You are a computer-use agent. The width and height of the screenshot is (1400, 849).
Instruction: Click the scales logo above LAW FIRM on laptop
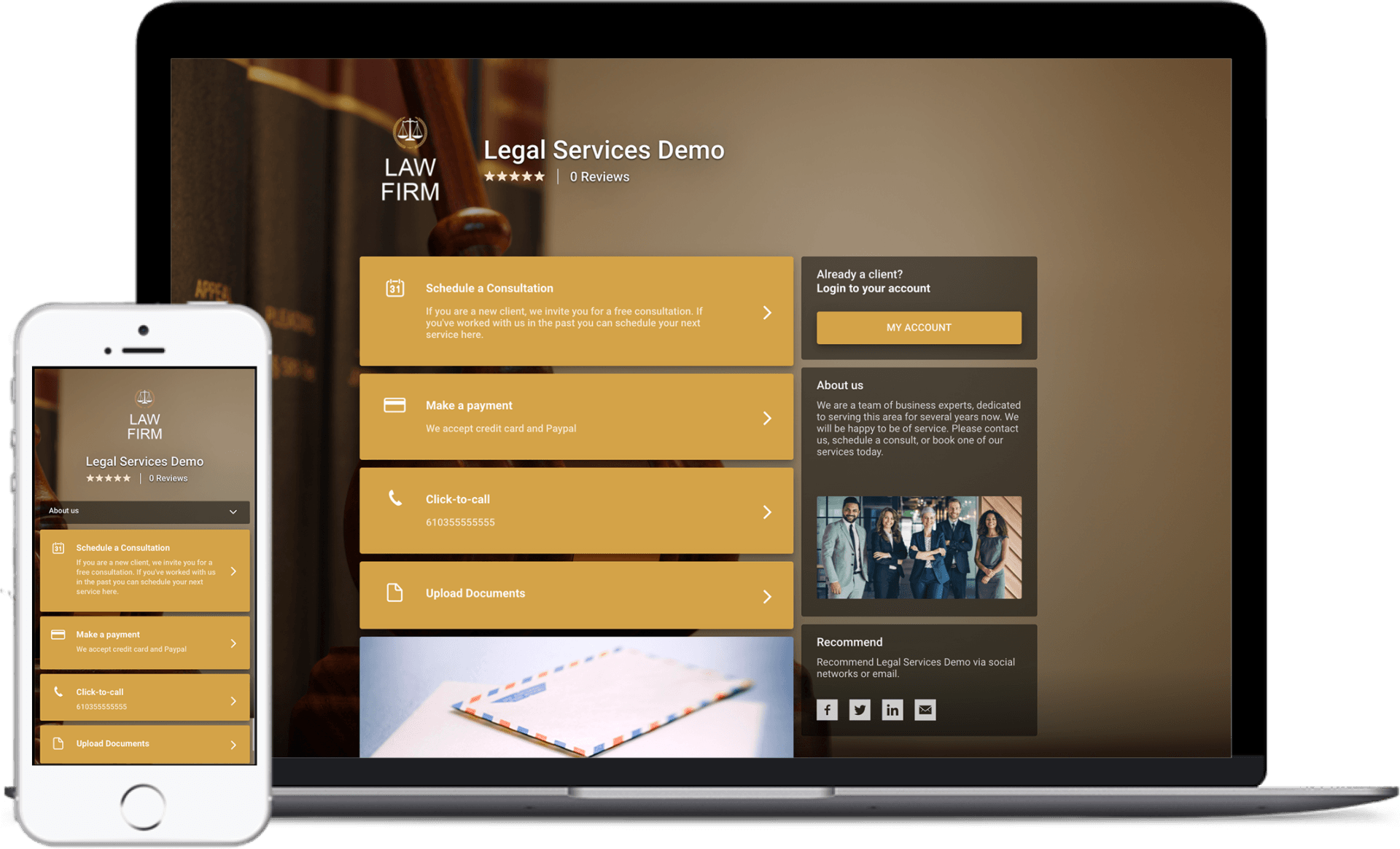click(410, 132)
